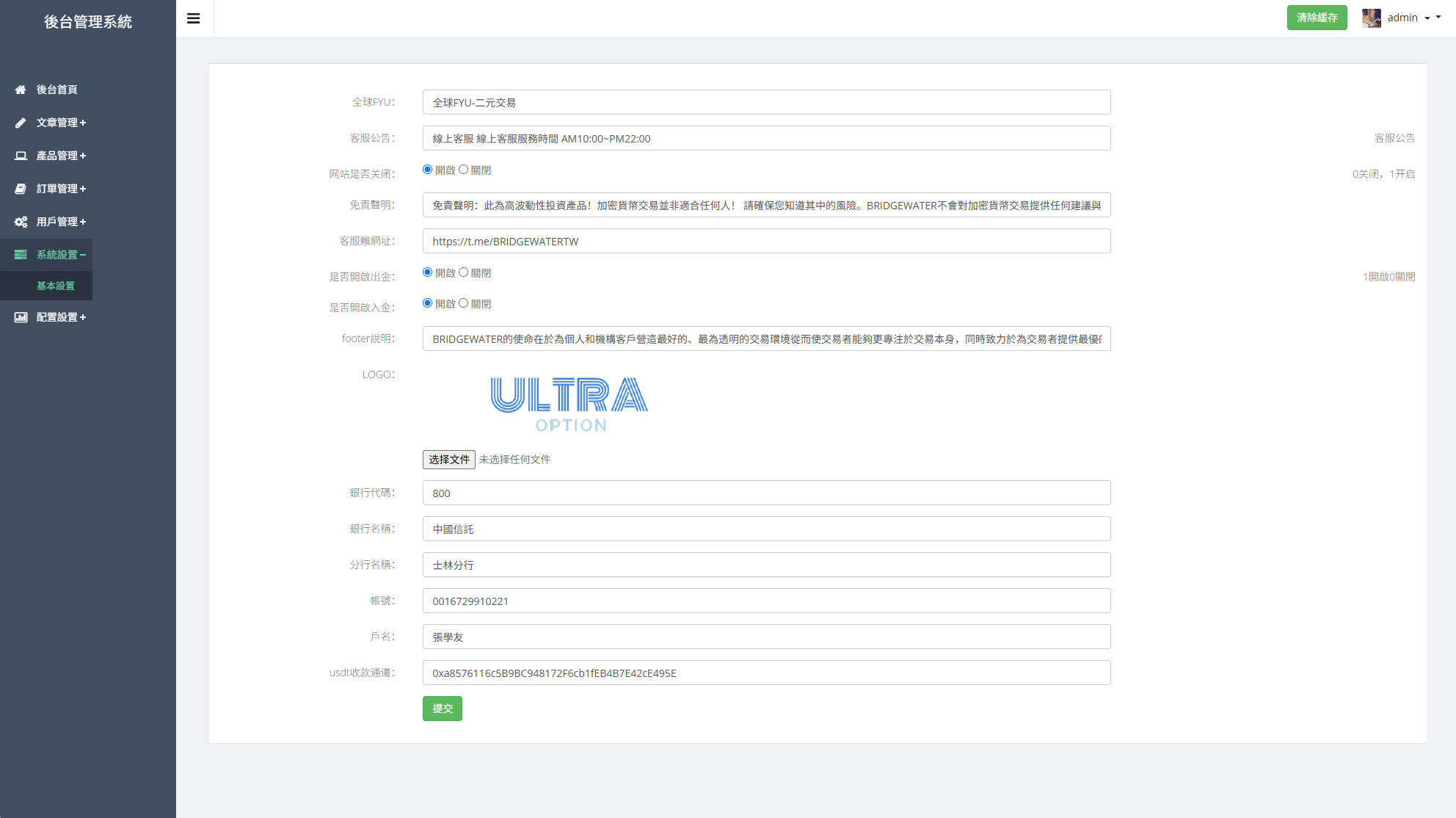Open the 基本設置 submenu item

pyautogui.click(x=56, y=286)
